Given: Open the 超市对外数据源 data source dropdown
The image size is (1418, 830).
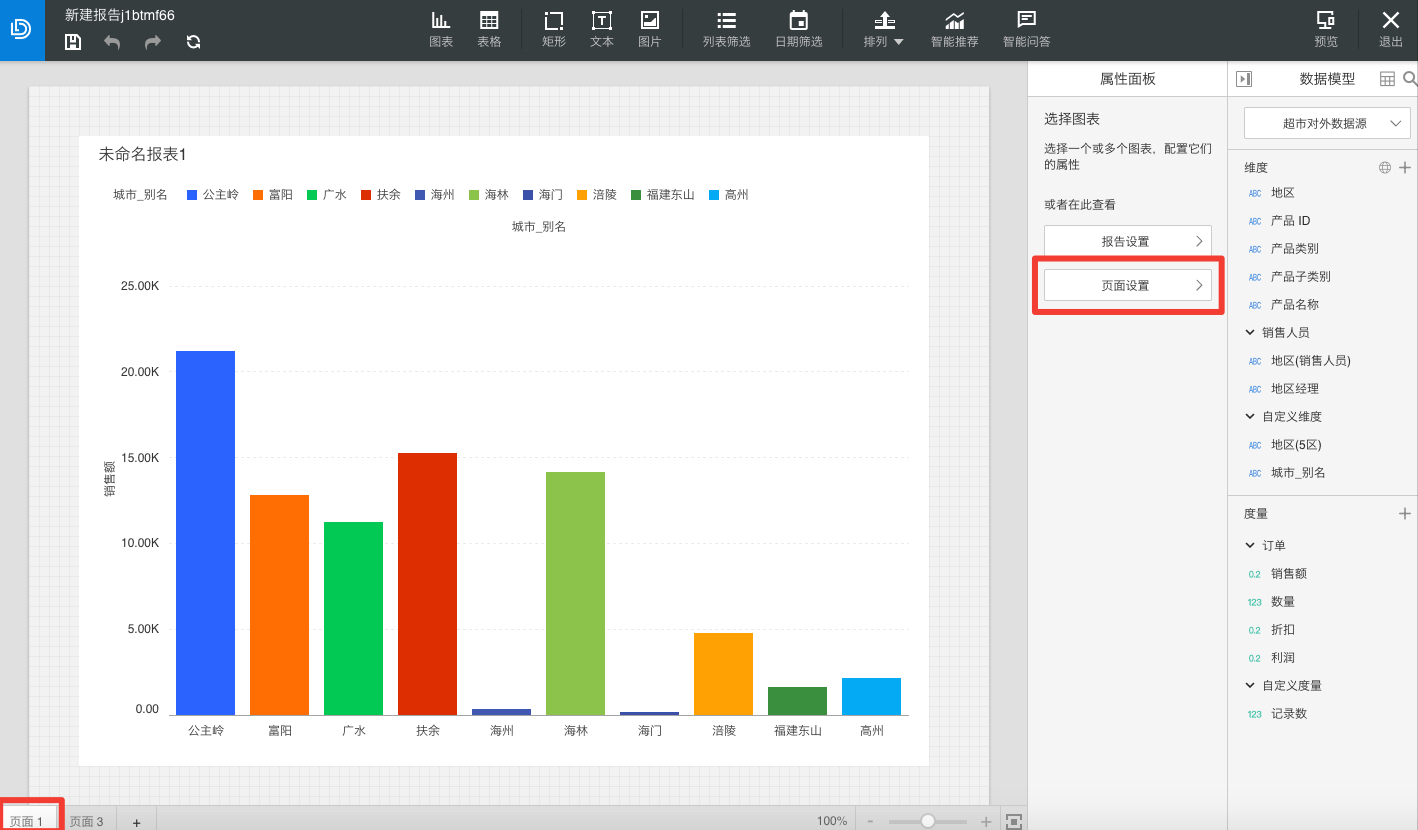Looking at the screenshot, I should tap(1327, 124).
